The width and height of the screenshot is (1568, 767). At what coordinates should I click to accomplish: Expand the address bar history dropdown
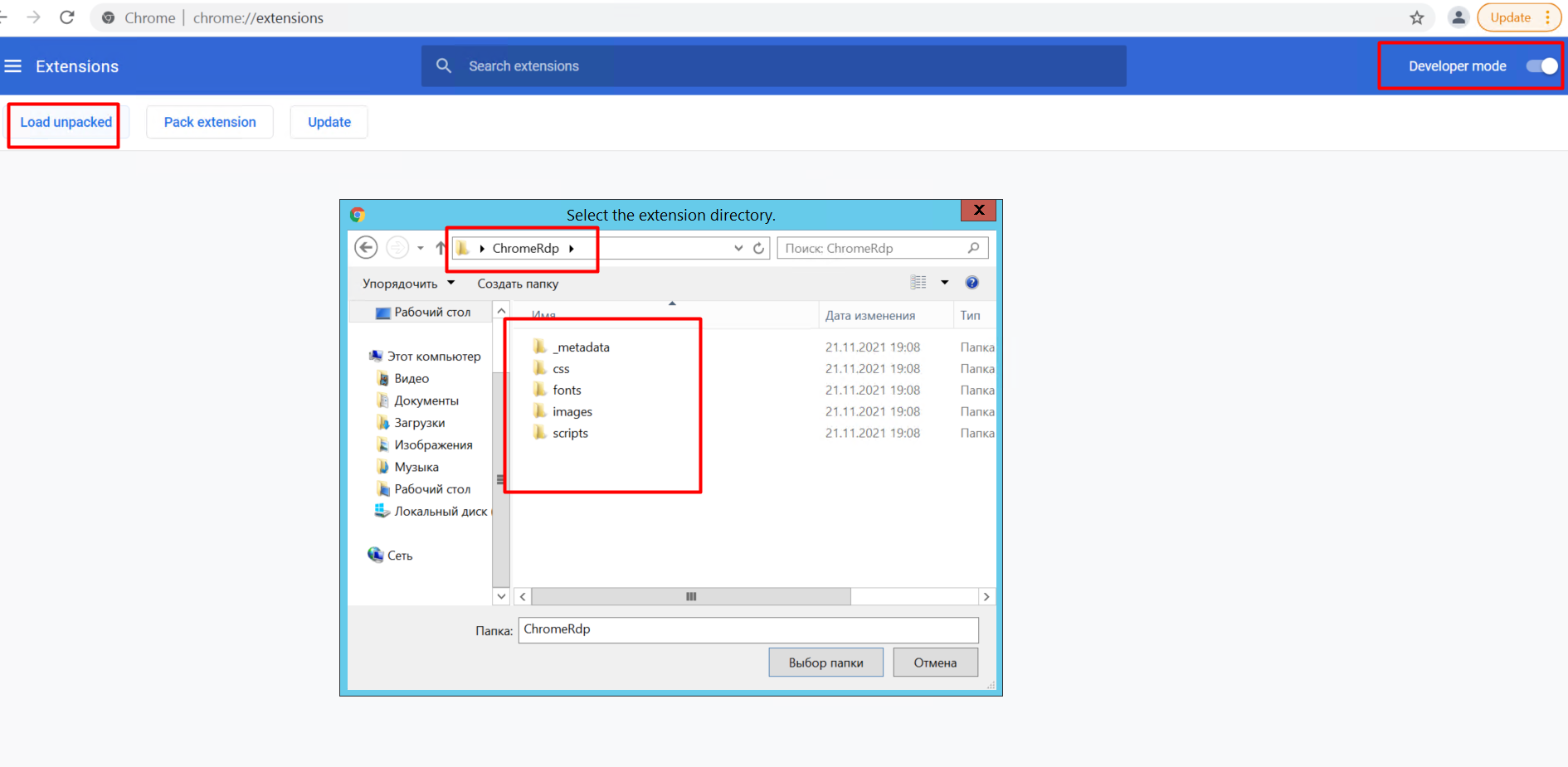point(738,248)
